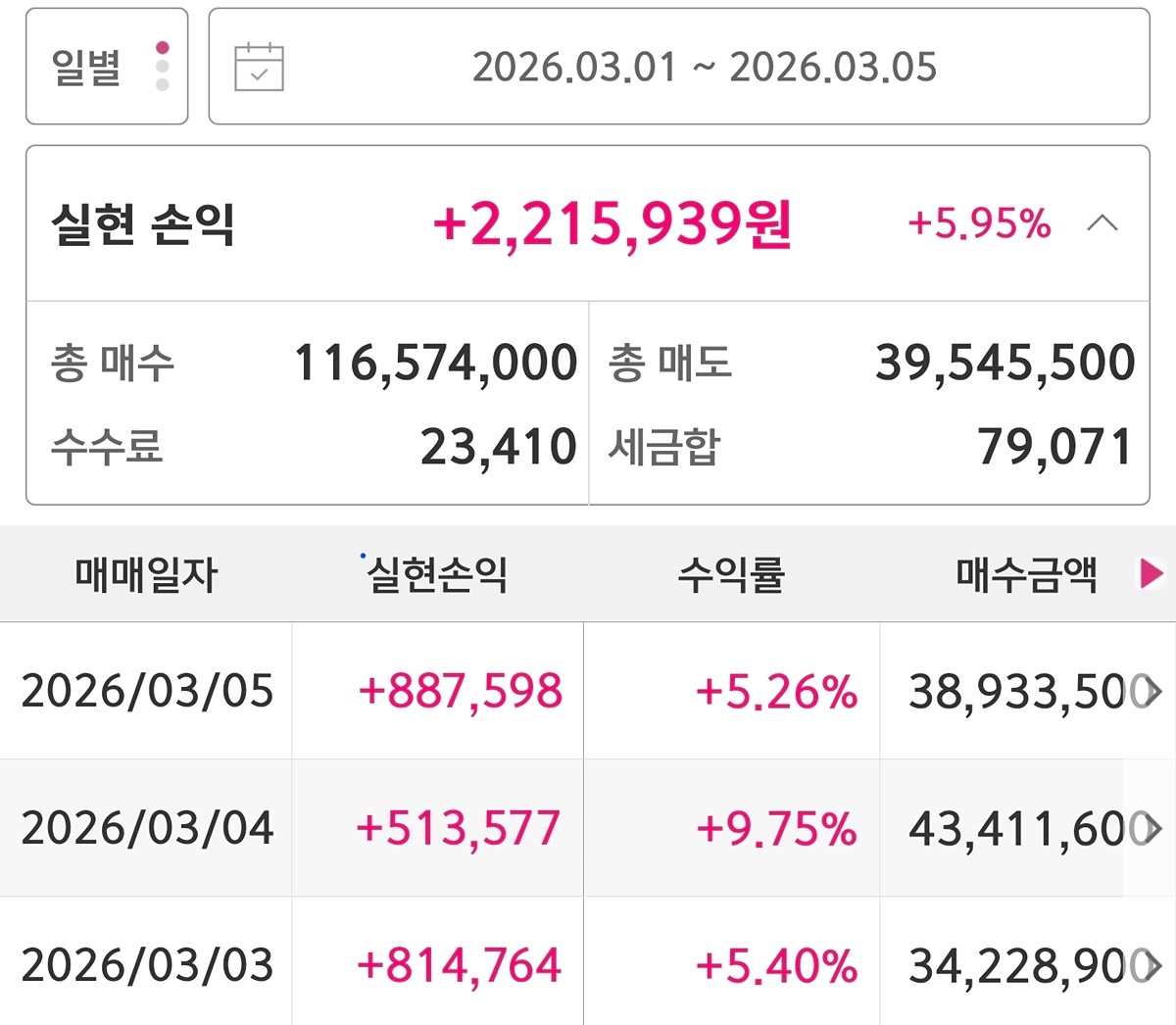Viewport: 1176px width, 1025px height.
Task: Select the date range 2026.03.01 ~ 2026.03.05 field
Action: tap(704, 67)
